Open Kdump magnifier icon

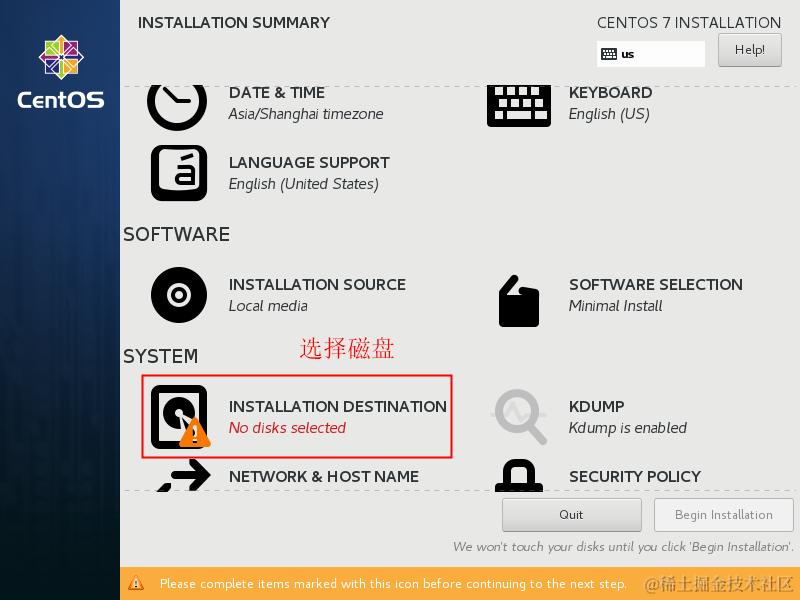point(519,416)
